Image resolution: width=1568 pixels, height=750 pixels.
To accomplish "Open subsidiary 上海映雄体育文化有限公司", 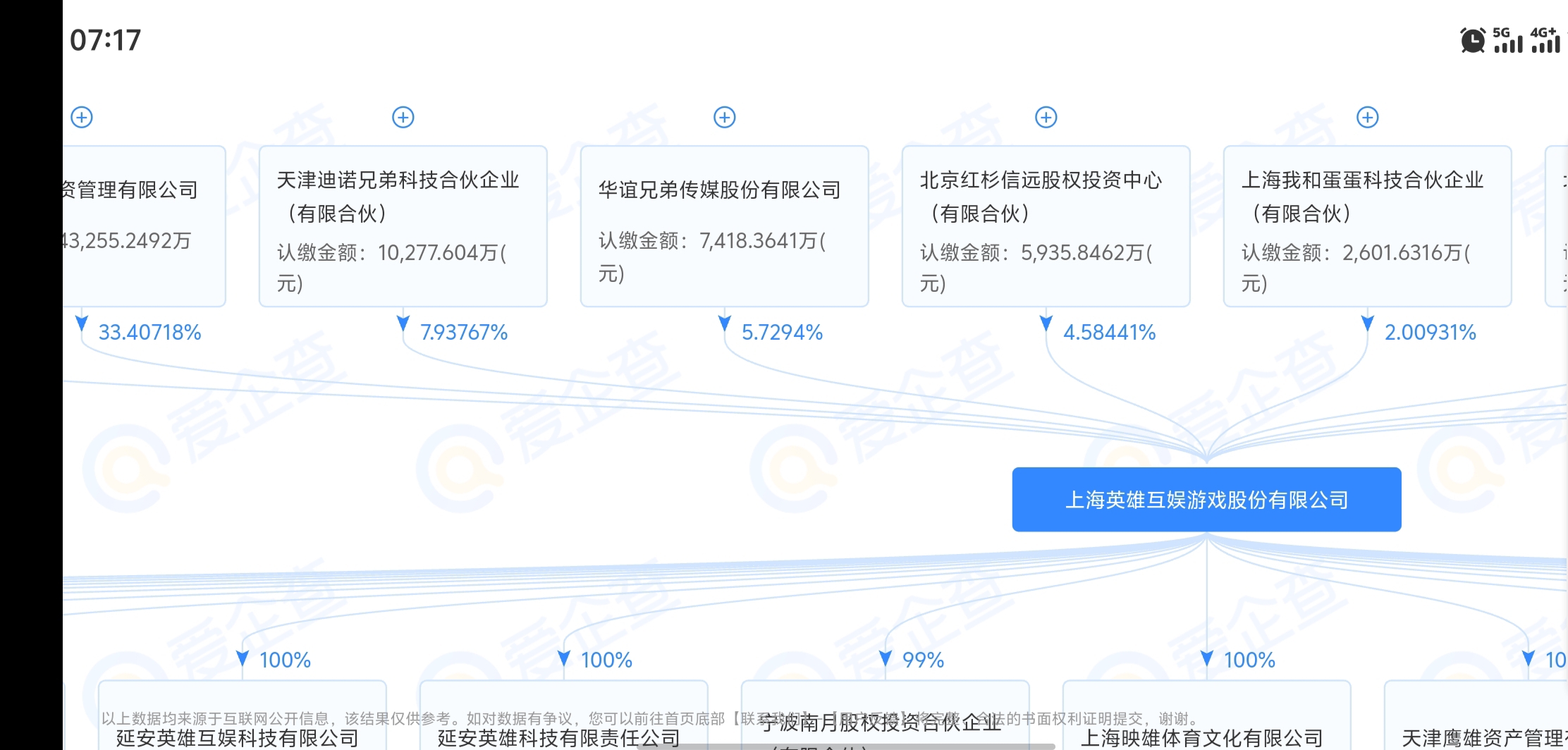I will tap(1207, 715).
